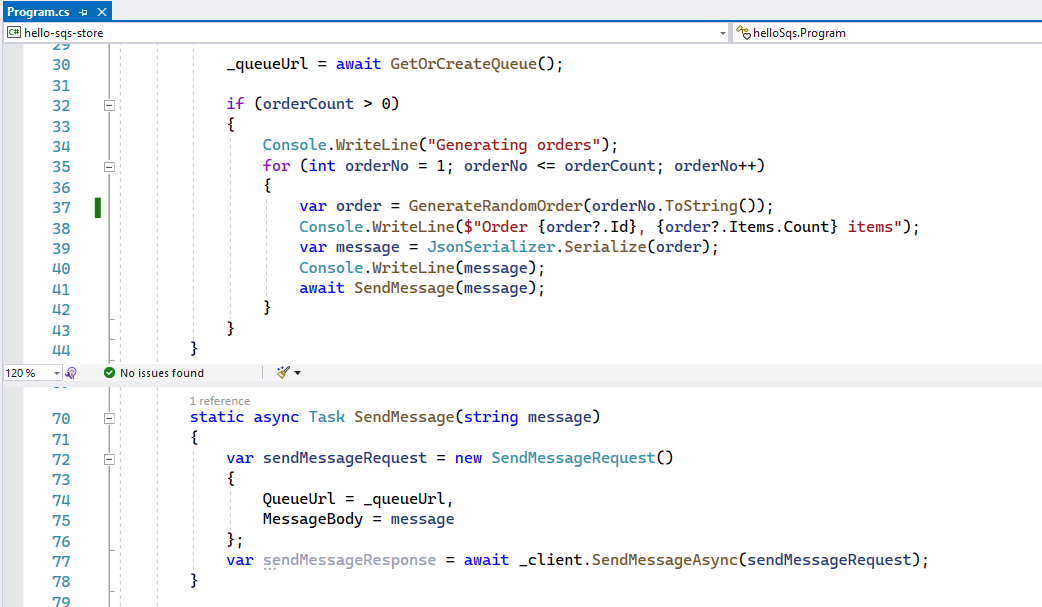Click line number 70 in the margin
The height and width of the screenshot is (607, 1042).
click(61, 419)
